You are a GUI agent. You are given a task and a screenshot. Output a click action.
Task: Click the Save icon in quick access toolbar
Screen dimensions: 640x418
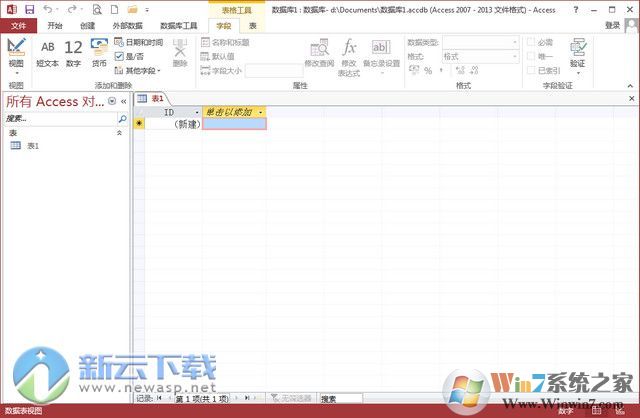coord(29,9)
